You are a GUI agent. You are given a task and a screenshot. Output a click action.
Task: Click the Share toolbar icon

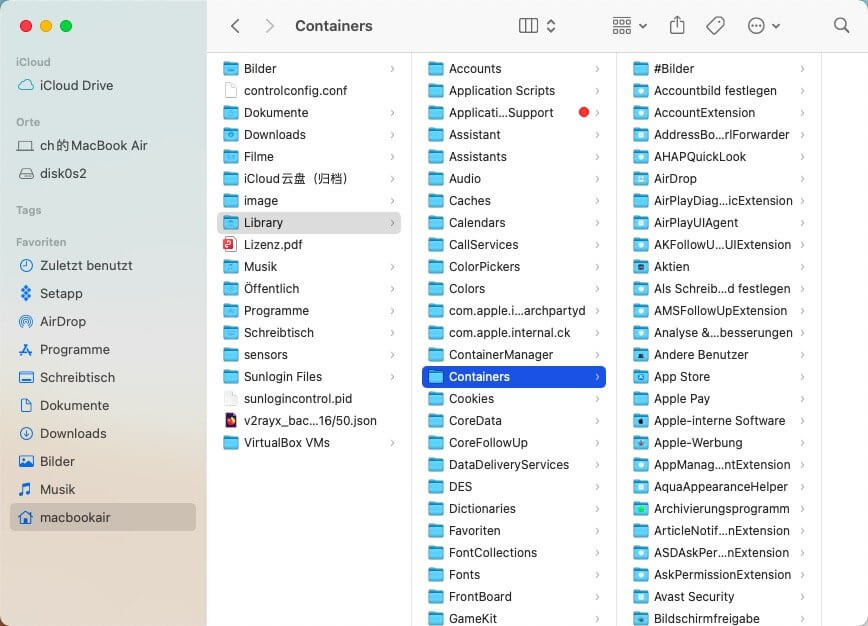677,25
